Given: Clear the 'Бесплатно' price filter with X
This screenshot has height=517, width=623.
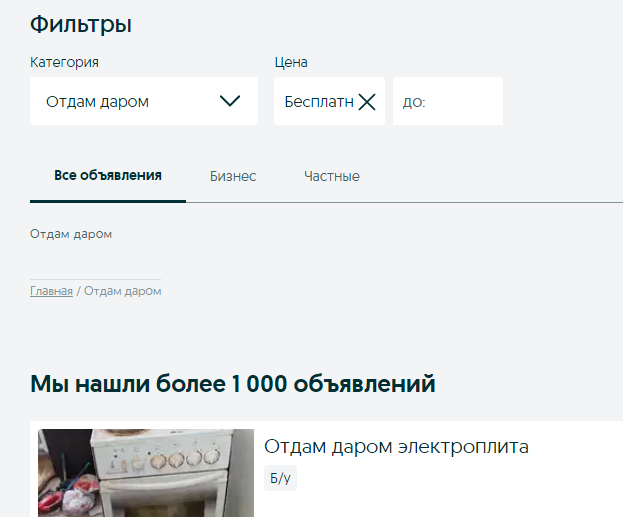Looking at the screenshot, I should (367, 102).
